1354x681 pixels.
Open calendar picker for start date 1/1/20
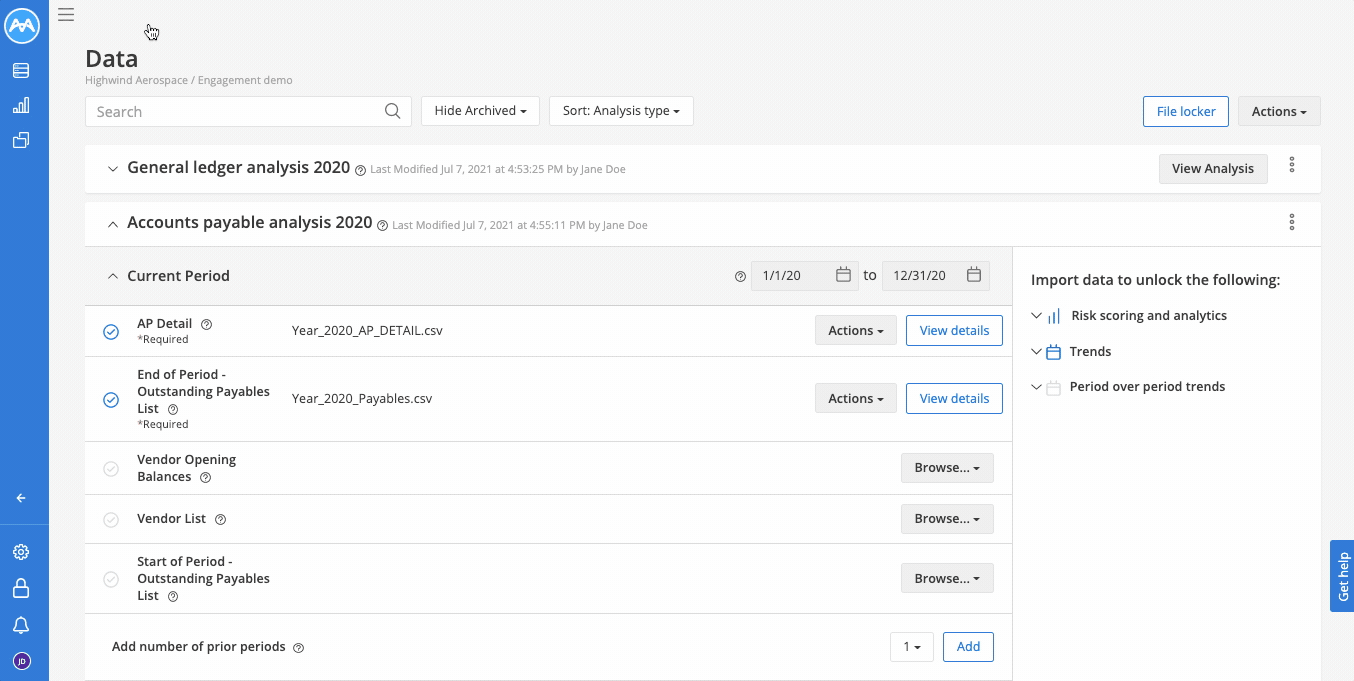[x=843, y=275]
